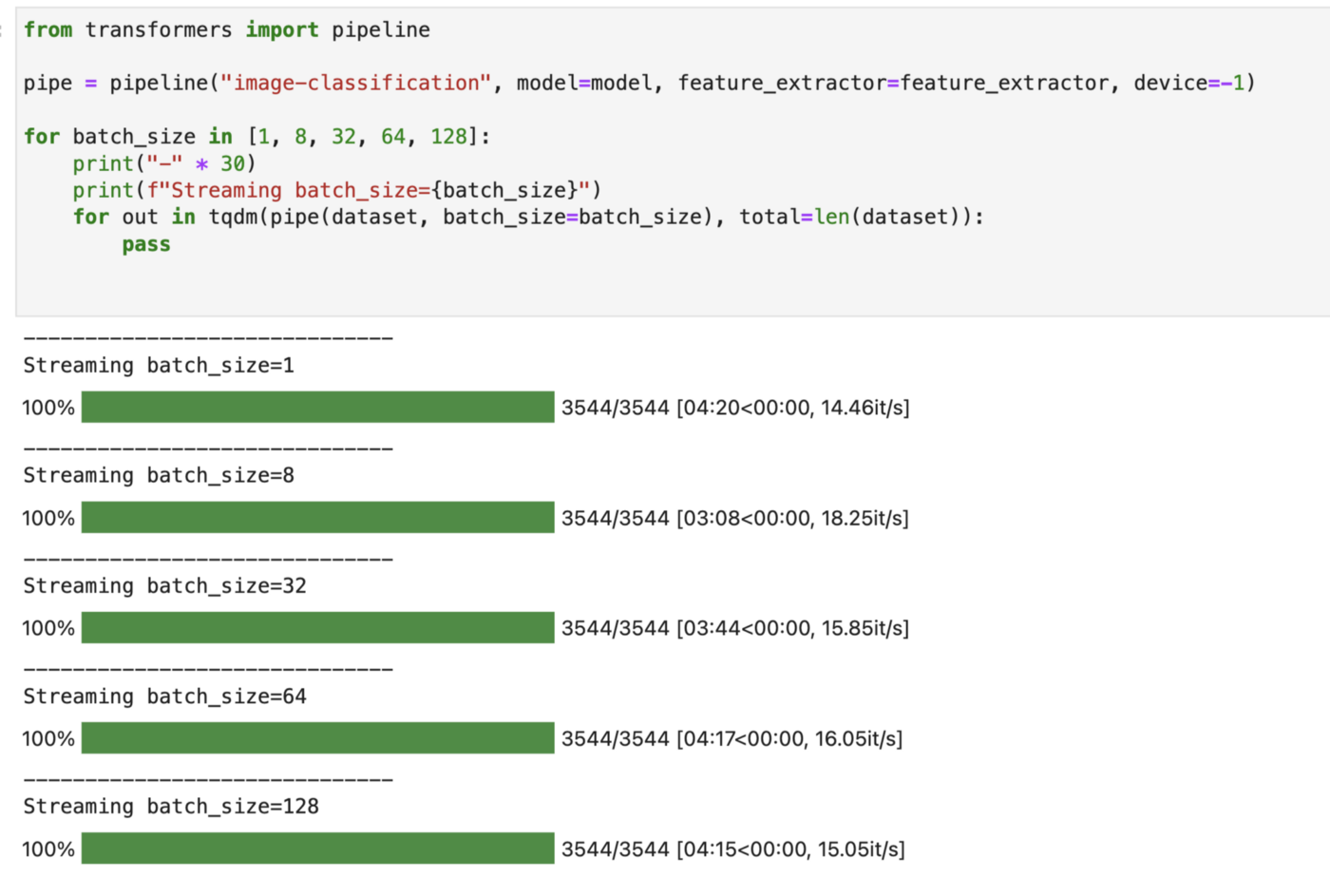This screenshot has width=1330, height=896.
Task: Click the "Streaming batch_size=1" output text
Action: point(159,366)
